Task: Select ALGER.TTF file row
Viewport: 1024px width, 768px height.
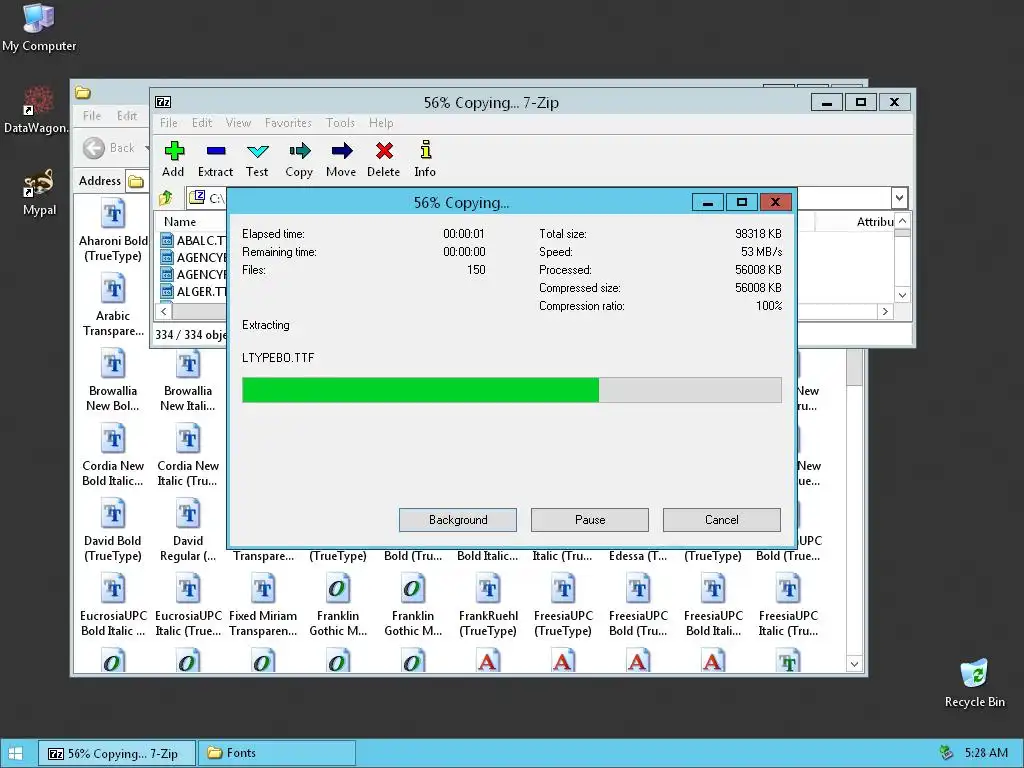Action: pos(193,291)
